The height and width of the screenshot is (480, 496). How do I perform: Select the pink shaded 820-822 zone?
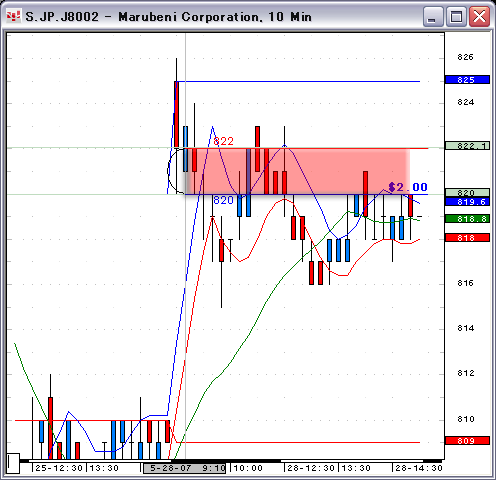(x=297, y=171)
